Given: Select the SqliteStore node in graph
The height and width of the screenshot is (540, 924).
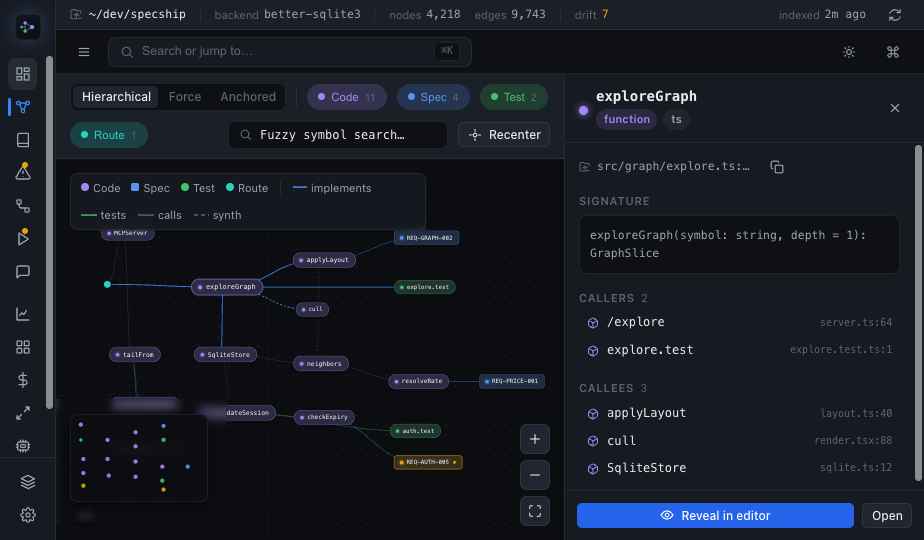Looking at the screenshot, I should coord(225,354).
